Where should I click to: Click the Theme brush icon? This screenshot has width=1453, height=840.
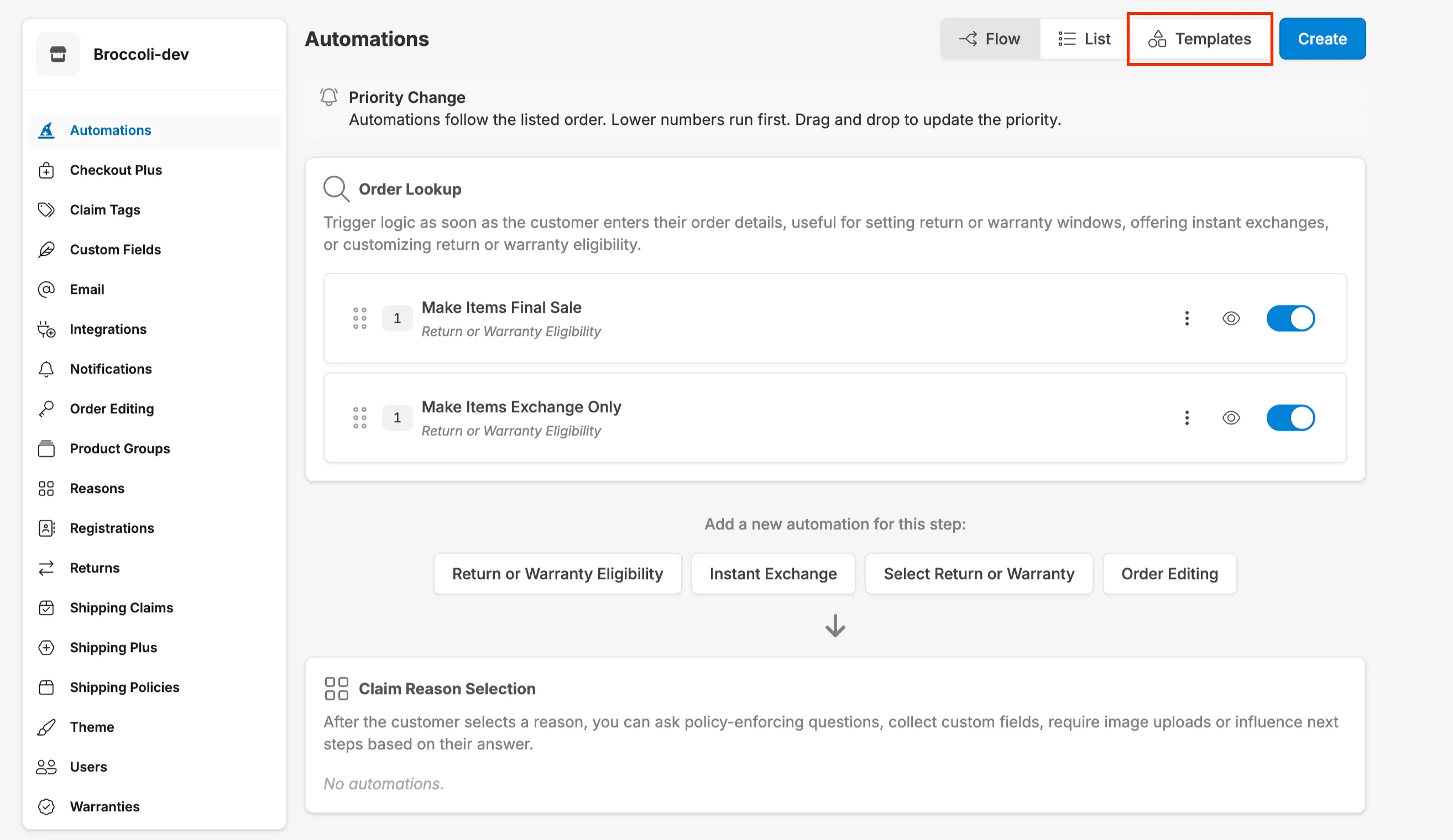46,727
